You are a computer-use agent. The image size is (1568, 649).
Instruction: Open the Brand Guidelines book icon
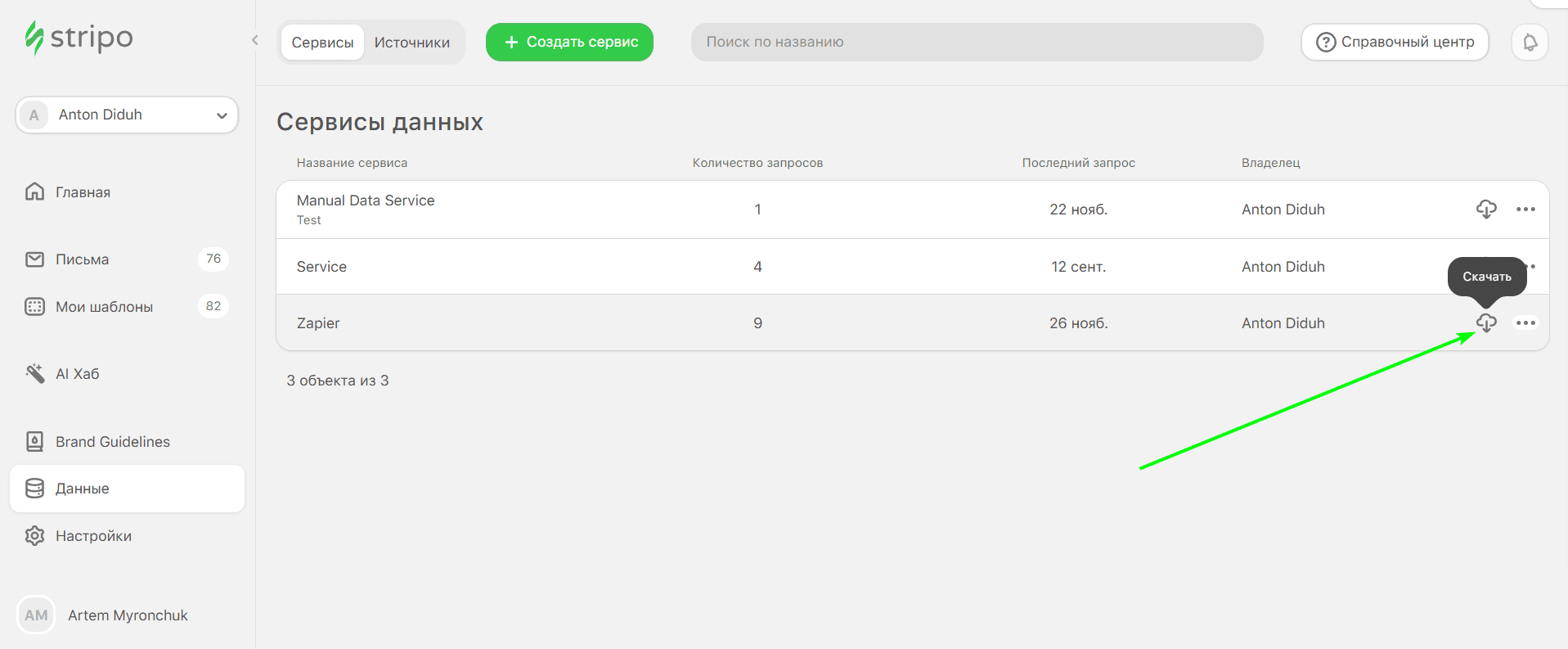[34, 442]
